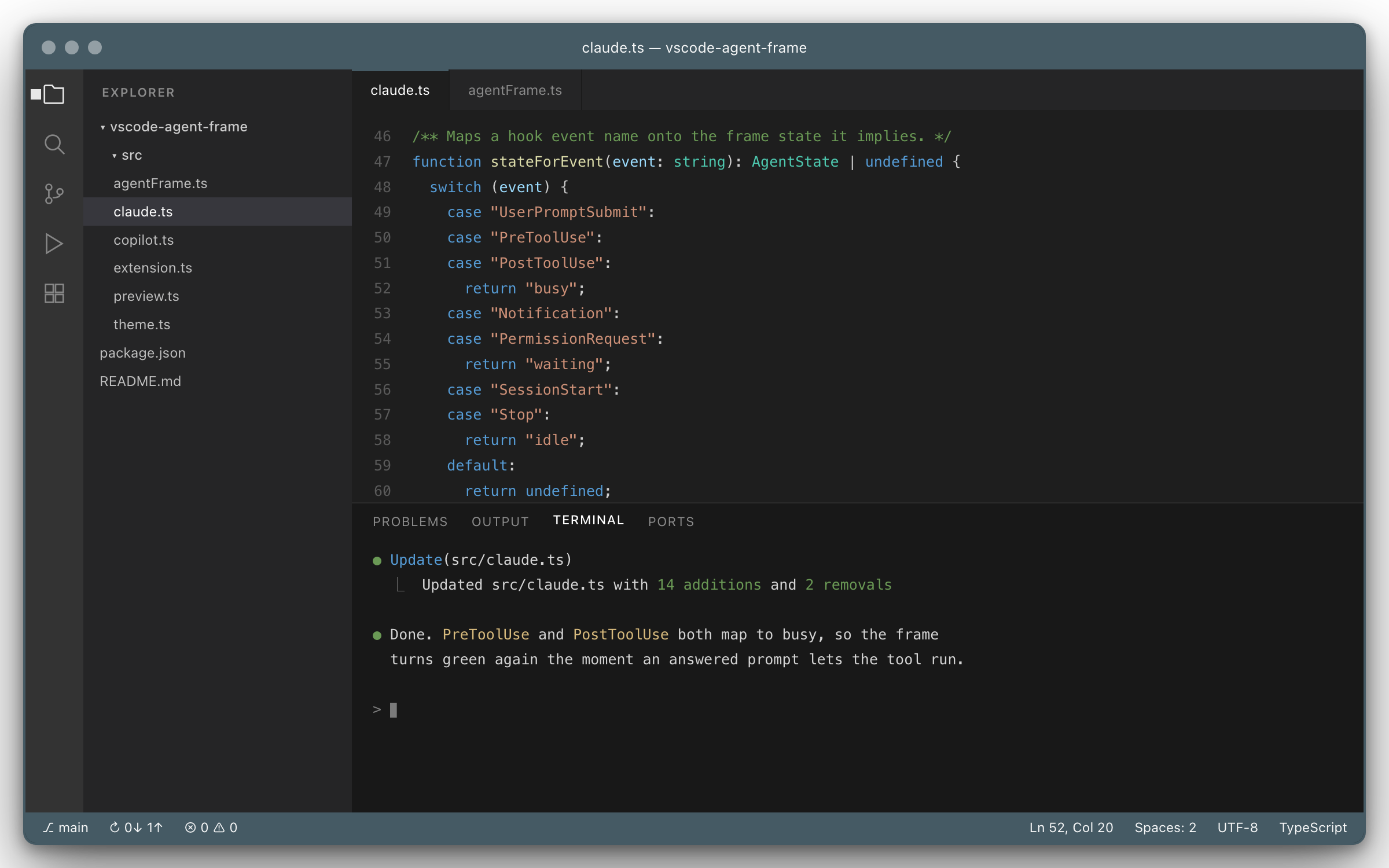1389x868 pixels.
Task: Select the TERMINAL panel tab
Action: [x=589, y=520]
